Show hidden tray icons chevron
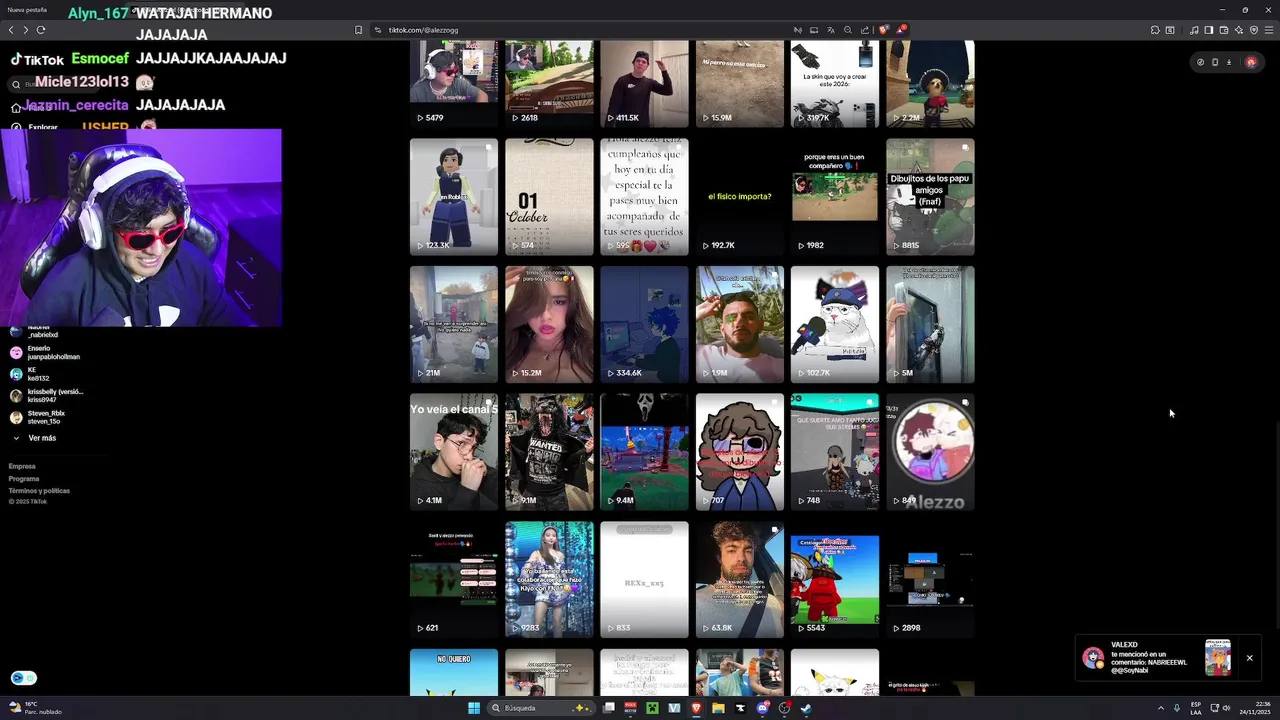Image resolution: width=1280 pixels, height=720 pixels. click(1161, 708)
